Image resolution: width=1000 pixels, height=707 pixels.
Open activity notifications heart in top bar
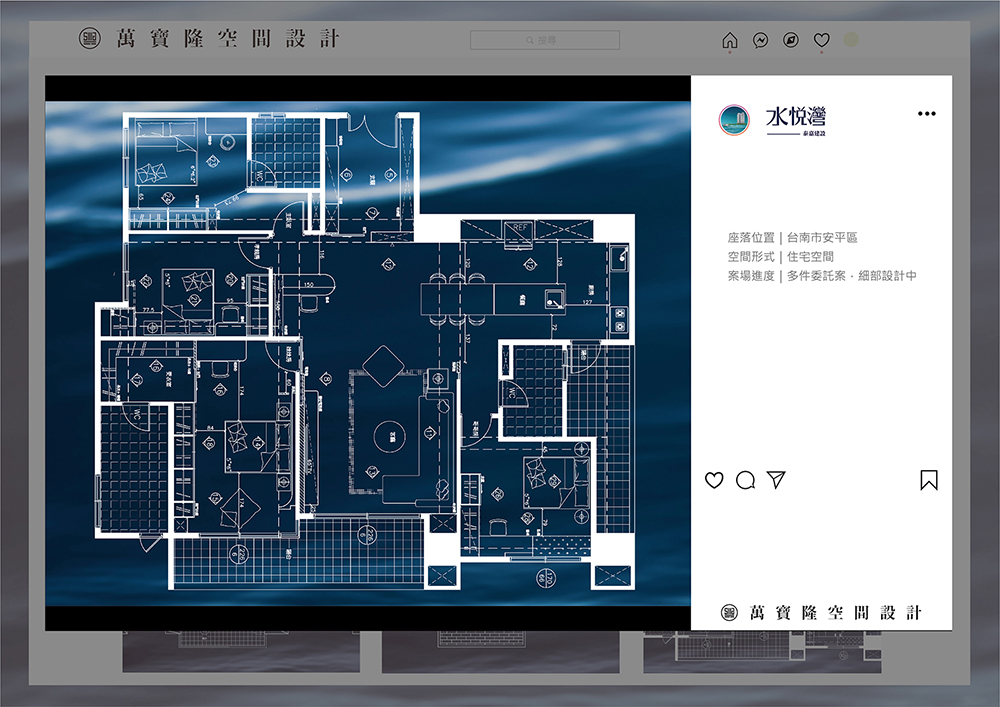tap(821, 41)
